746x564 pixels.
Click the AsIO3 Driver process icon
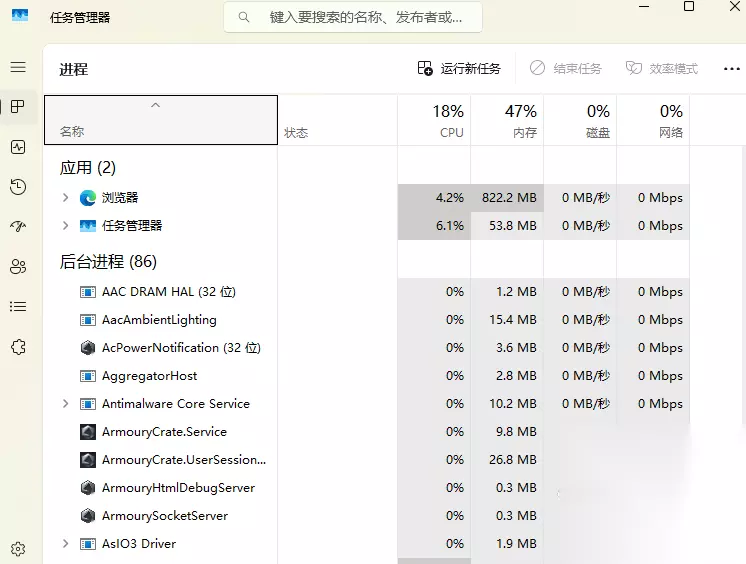coord(88,544)
